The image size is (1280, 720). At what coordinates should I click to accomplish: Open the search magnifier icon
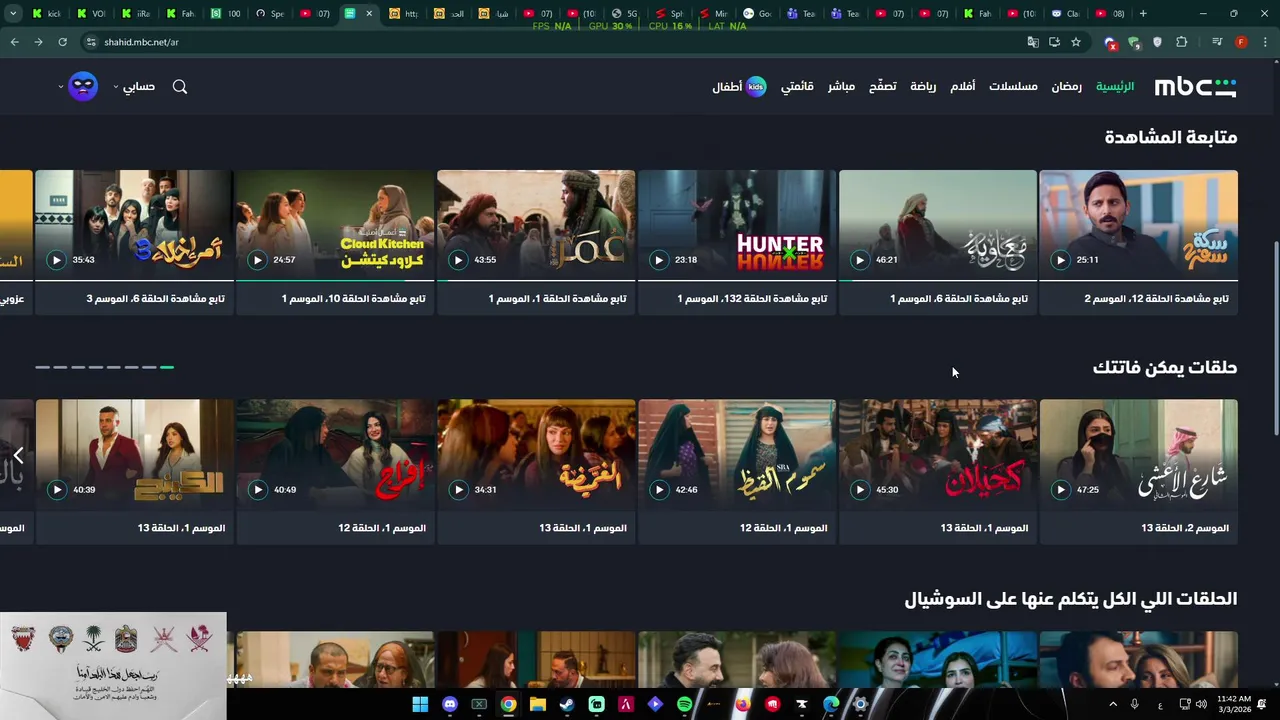point(180,87)
